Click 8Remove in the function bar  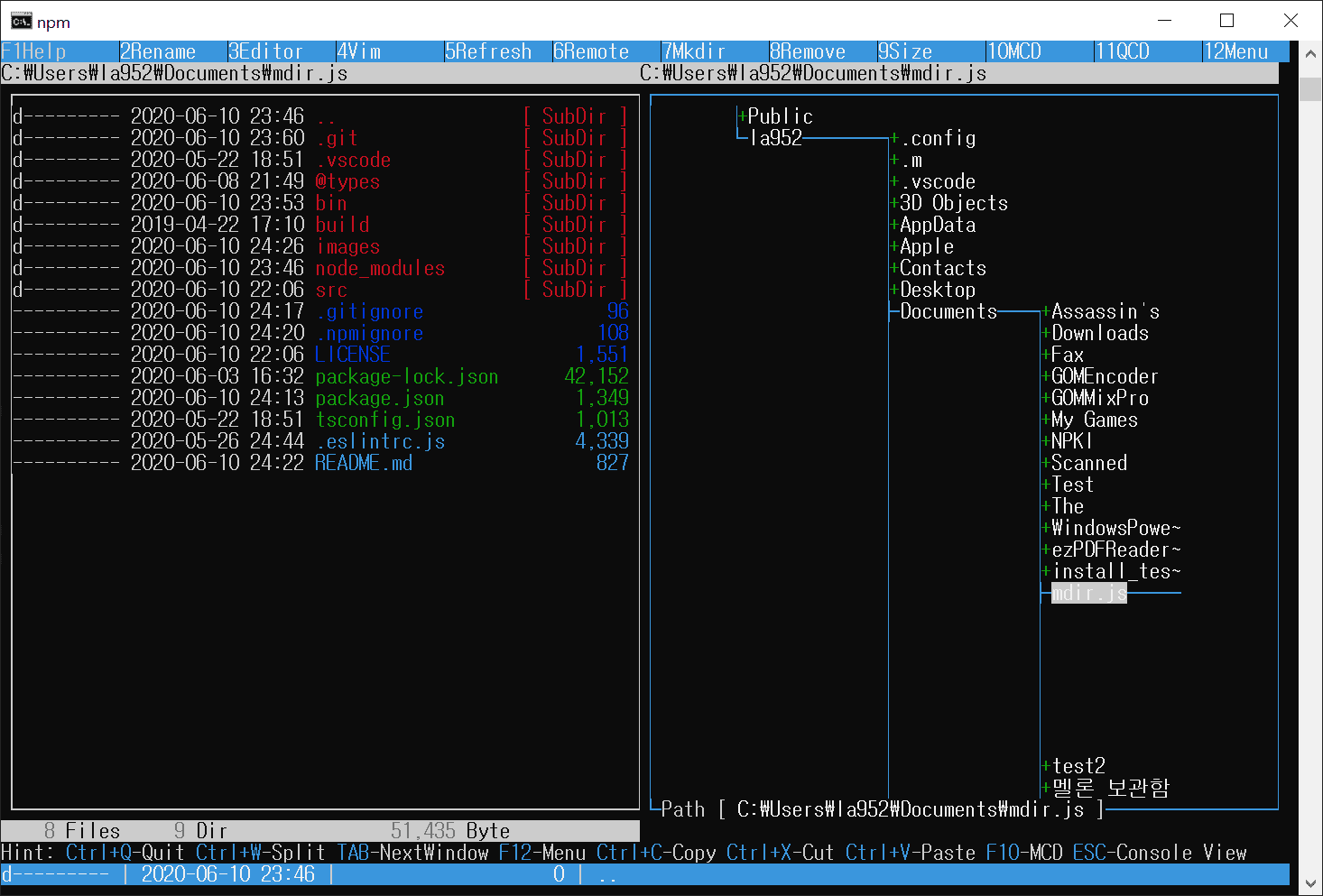pos(808,51)
